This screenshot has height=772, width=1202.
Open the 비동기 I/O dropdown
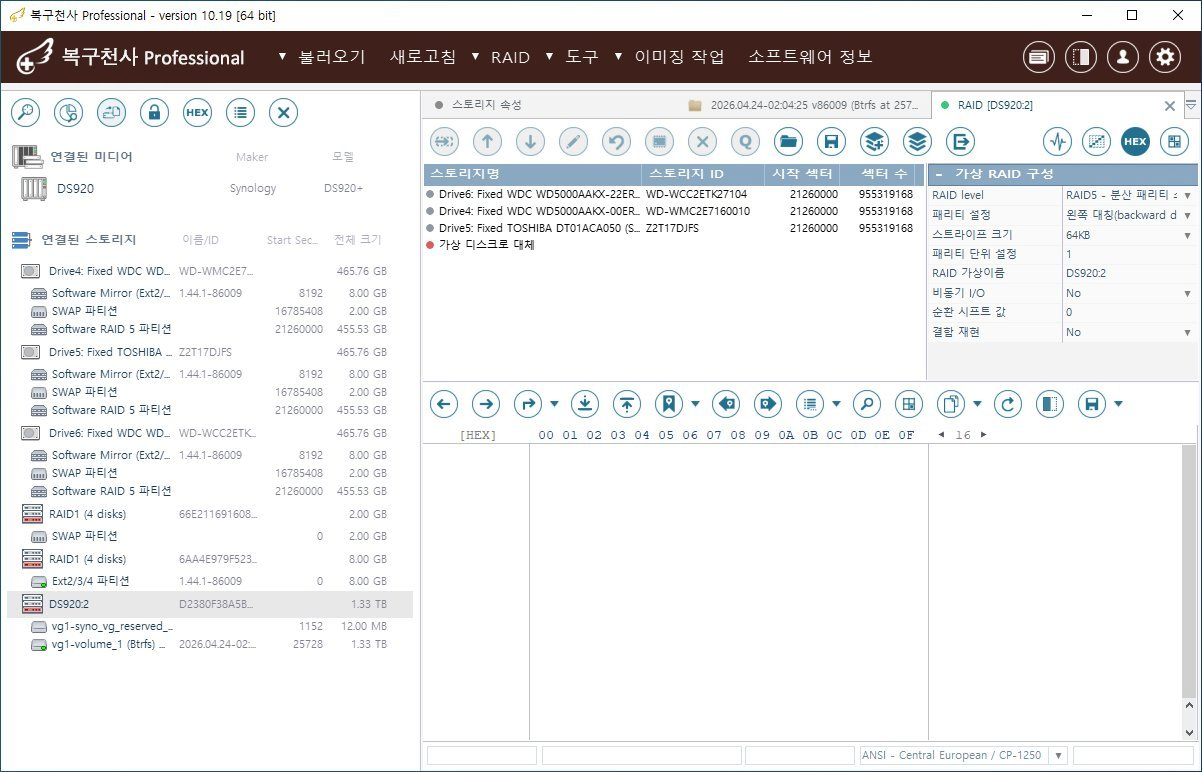click(1188, 293)
